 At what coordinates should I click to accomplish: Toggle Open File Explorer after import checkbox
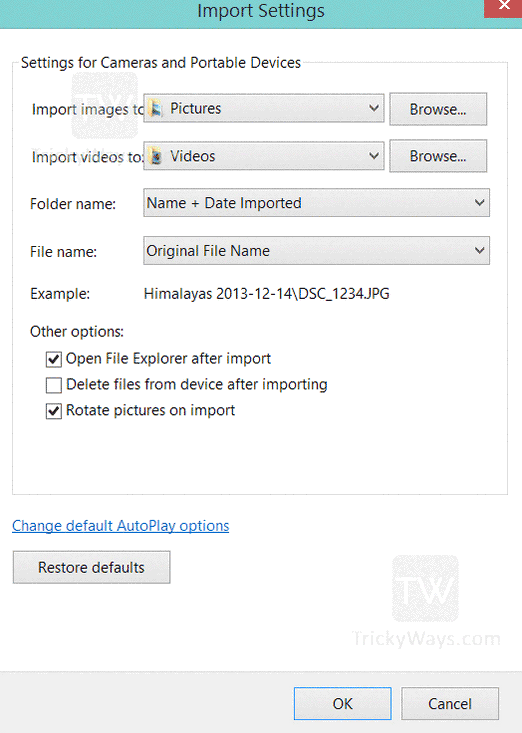(54, 359)
